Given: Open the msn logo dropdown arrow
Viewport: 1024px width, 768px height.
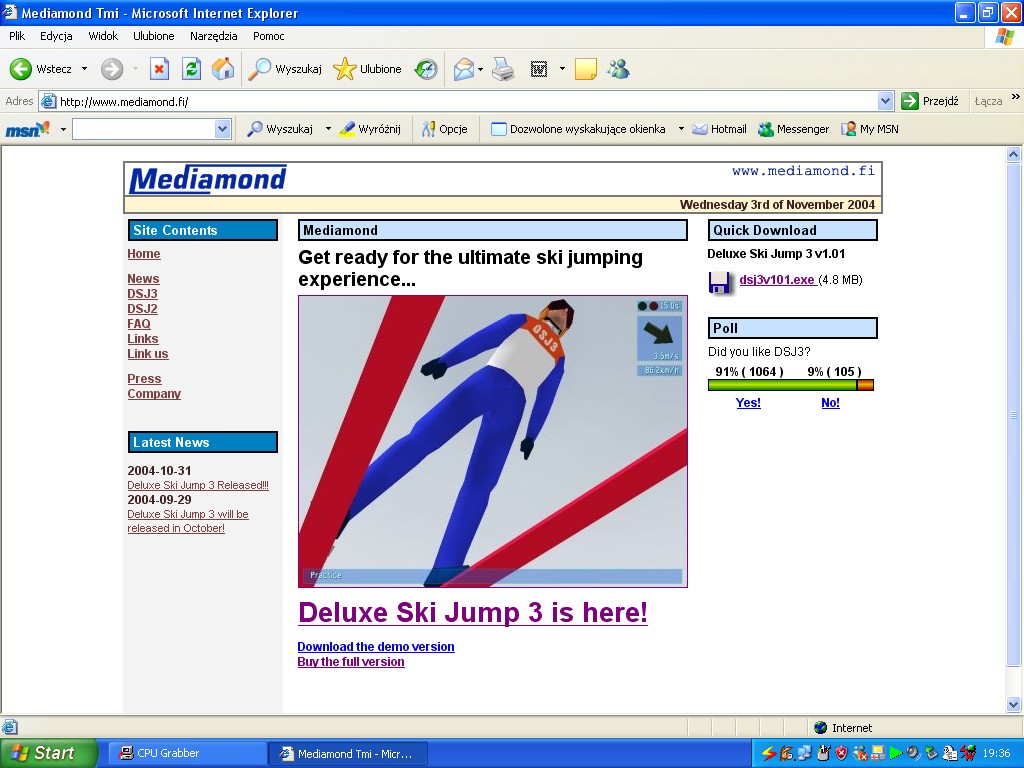Looking at the screenshot, I should click(63, 129).
